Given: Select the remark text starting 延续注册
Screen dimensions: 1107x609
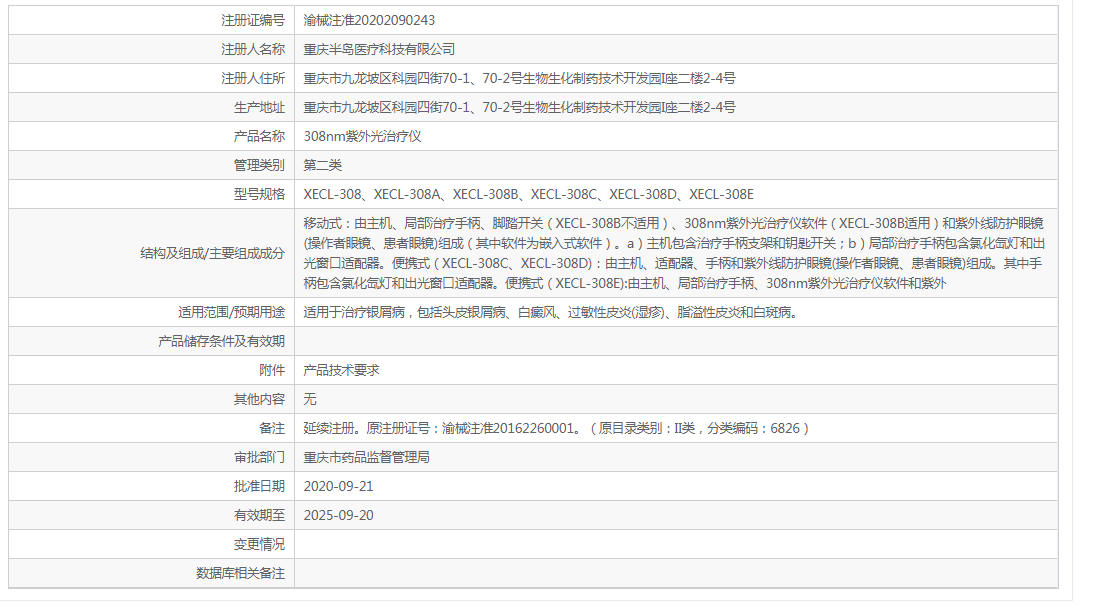Looking at the screenshot, I should (x=556, y=428).
